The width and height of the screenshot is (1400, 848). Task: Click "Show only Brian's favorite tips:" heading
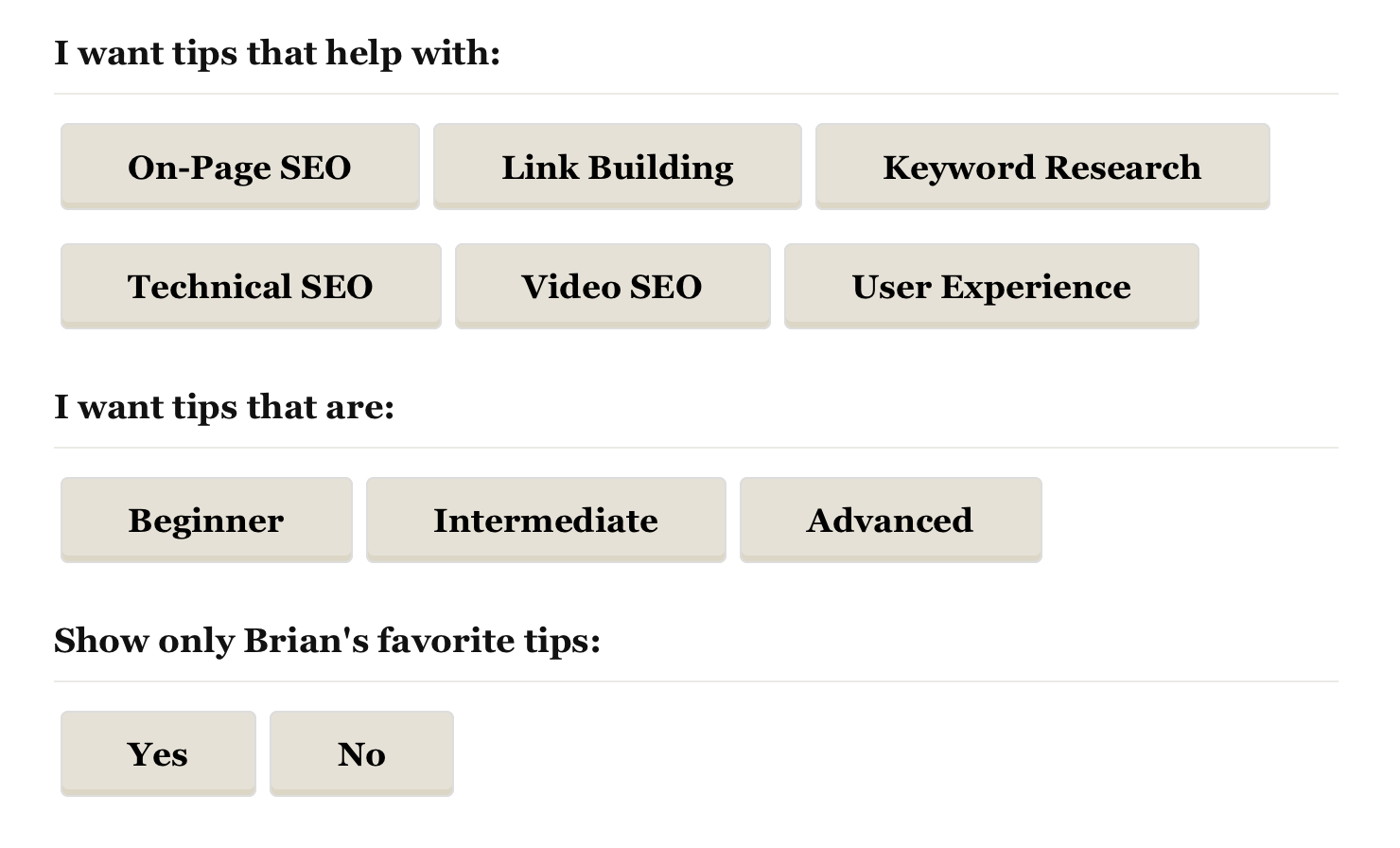[327, 641]
